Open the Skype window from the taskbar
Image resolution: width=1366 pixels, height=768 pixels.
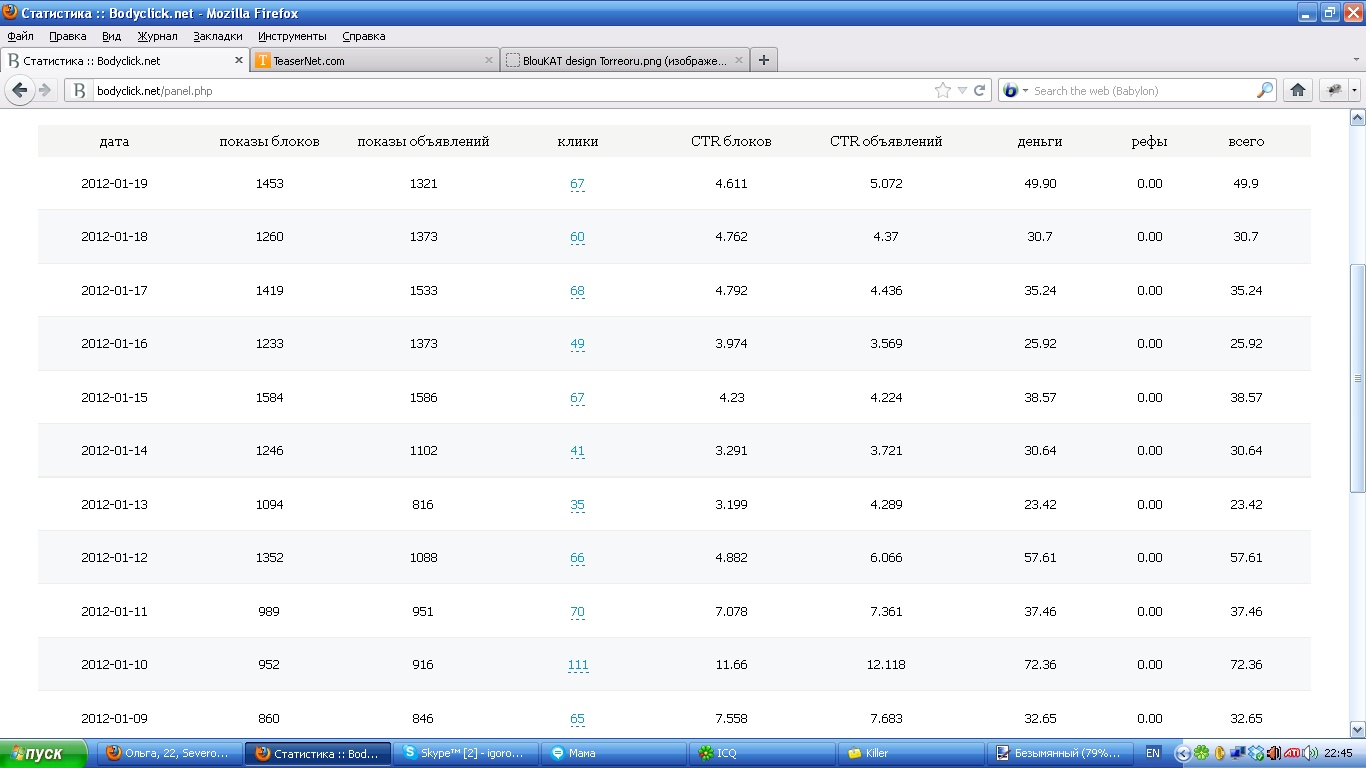(x=466, y=753)
